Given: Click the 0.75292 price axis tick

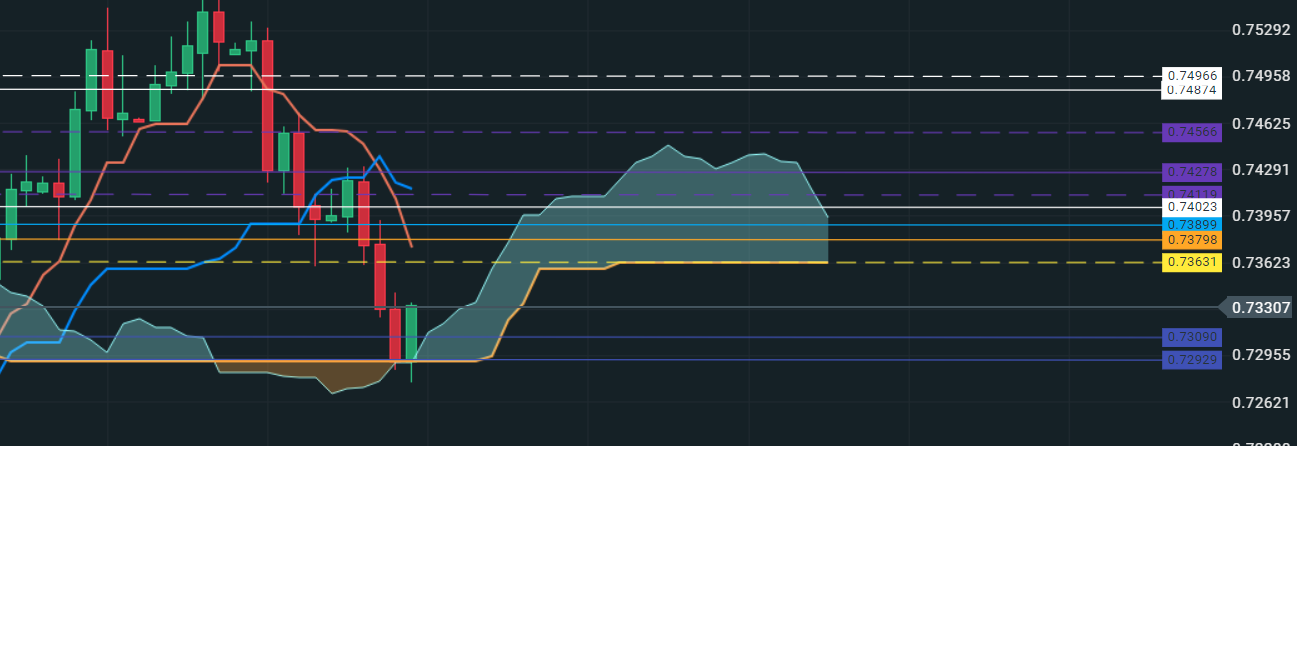Looking at the screenshot, I should (x=1259, y=30).
